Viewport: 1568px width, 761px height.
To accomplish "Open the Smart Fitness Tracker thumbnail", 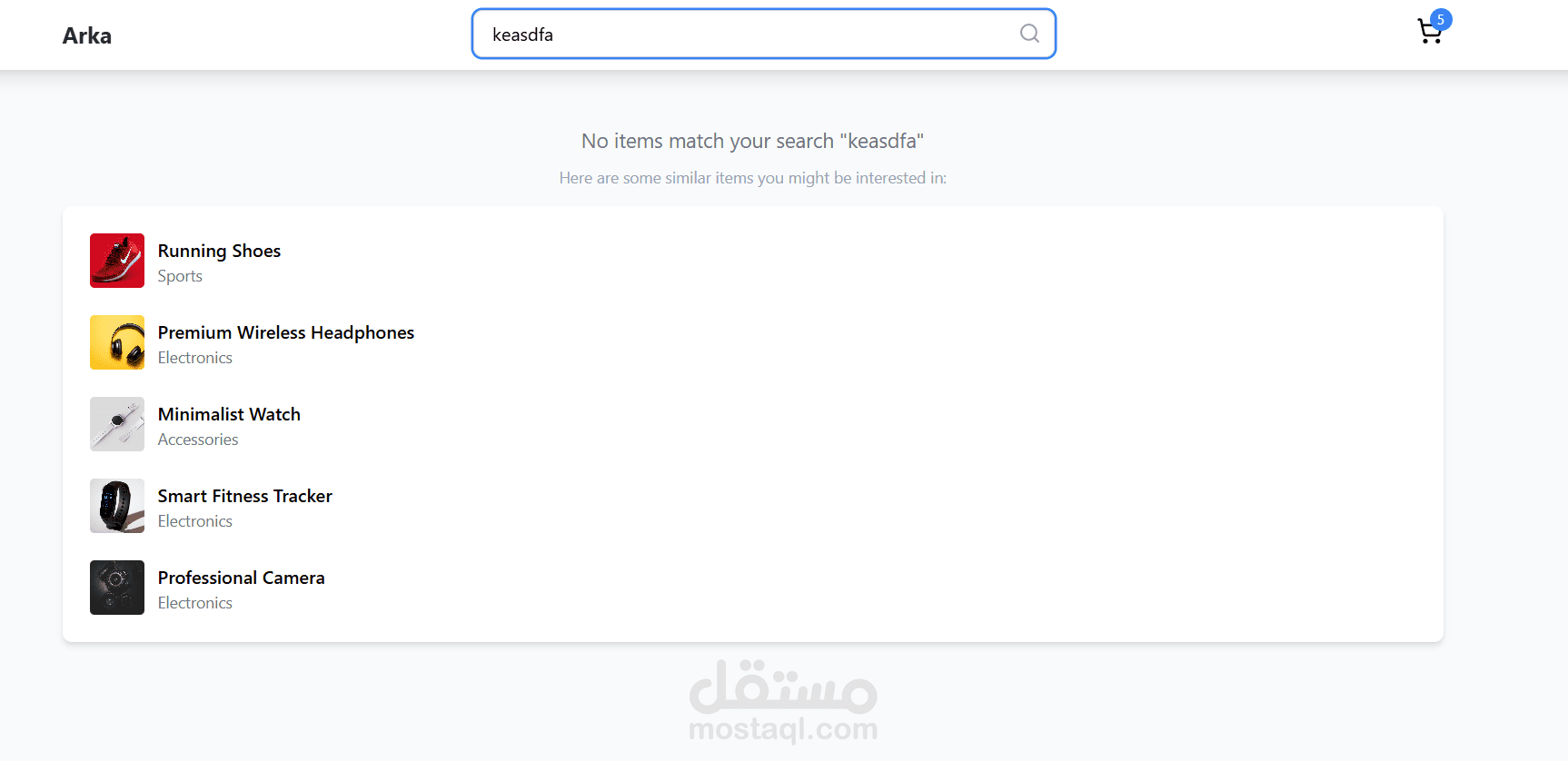I will coord(117,506).
